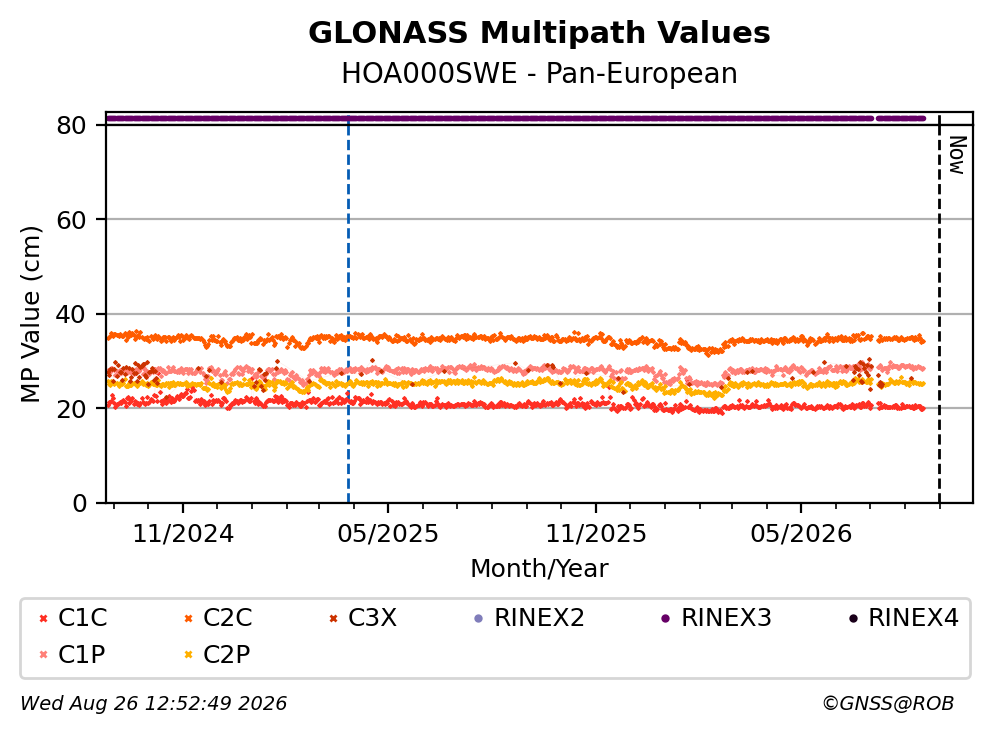The image size is (993, 734).
Task: Click the HOA000SWE - Pan-European subtitle
Action: (539, 73)
